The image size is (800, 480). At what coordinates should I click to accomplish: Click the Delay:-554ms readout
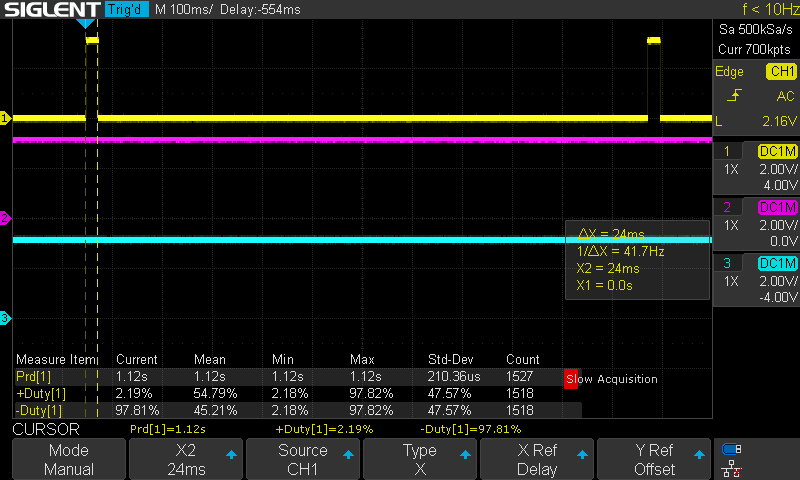click(260, 10)
